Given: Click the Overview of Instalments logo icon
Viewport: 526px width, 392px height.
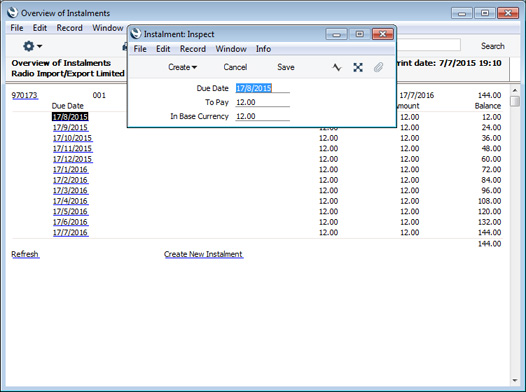Looking at the screenshot, I should 12,13.
